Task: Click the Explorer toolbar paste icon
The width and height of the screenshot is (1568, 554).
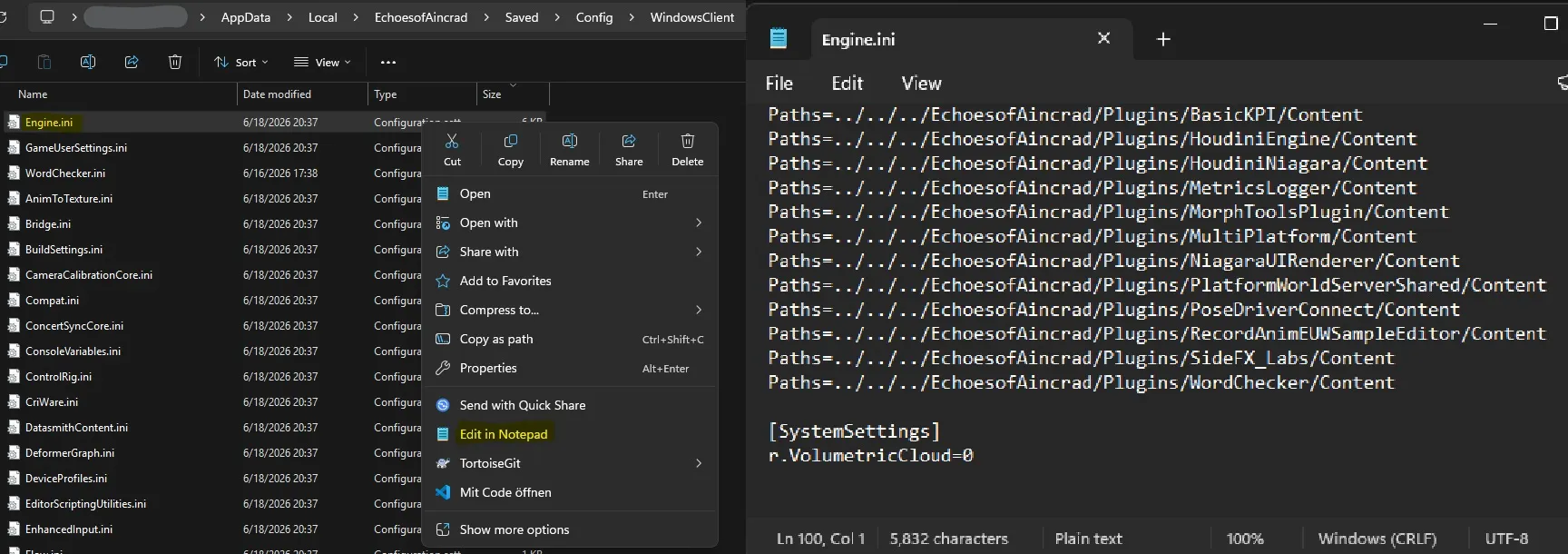Action: pyautogui.click(x=44, y=62)
